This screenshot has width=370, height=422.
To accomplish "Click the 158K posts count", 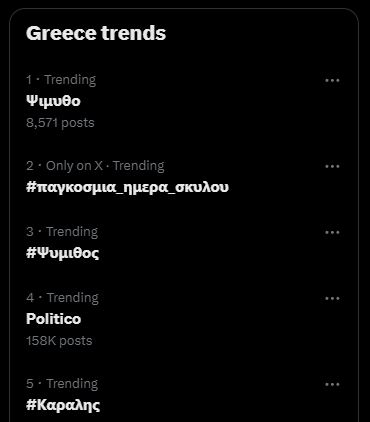I will (59, 341).
